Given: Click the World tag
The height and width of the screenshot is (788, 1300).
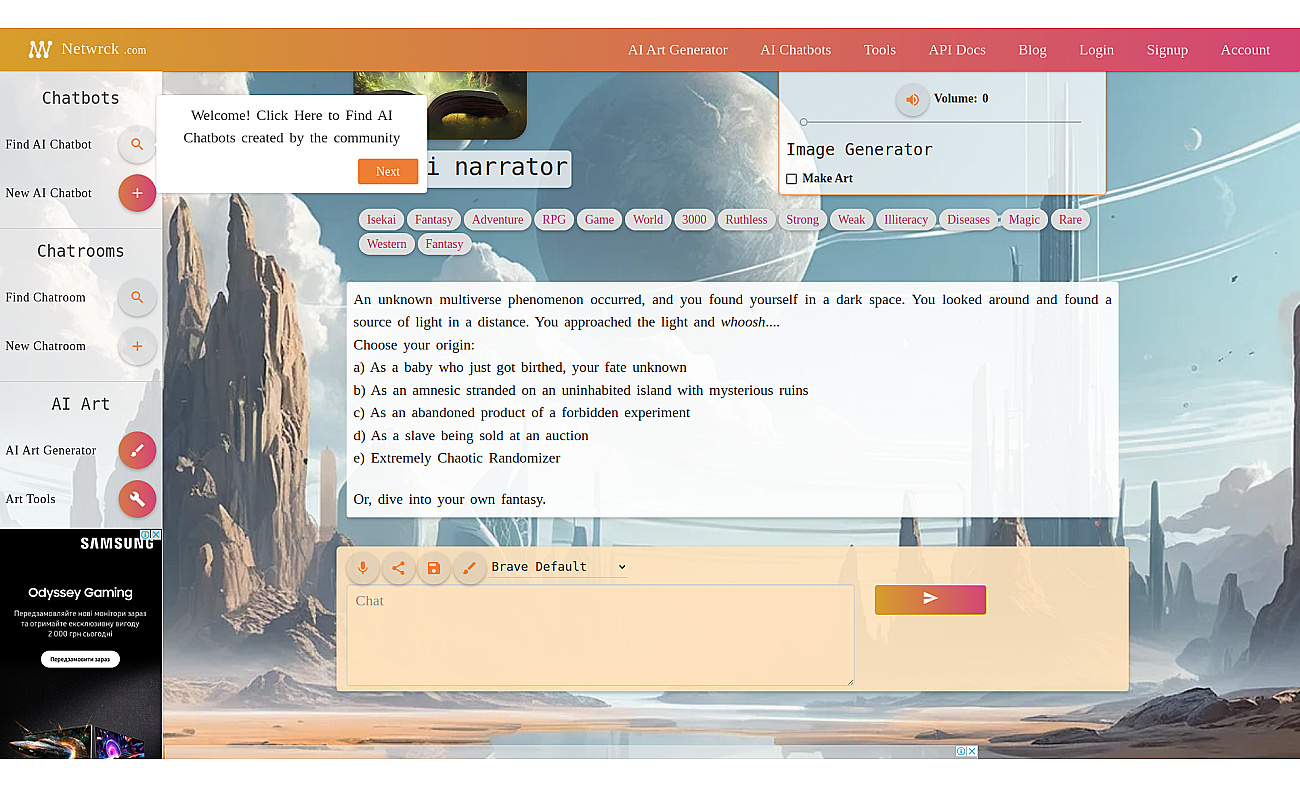Looking at the screenshot, I should tap(648, 220).
